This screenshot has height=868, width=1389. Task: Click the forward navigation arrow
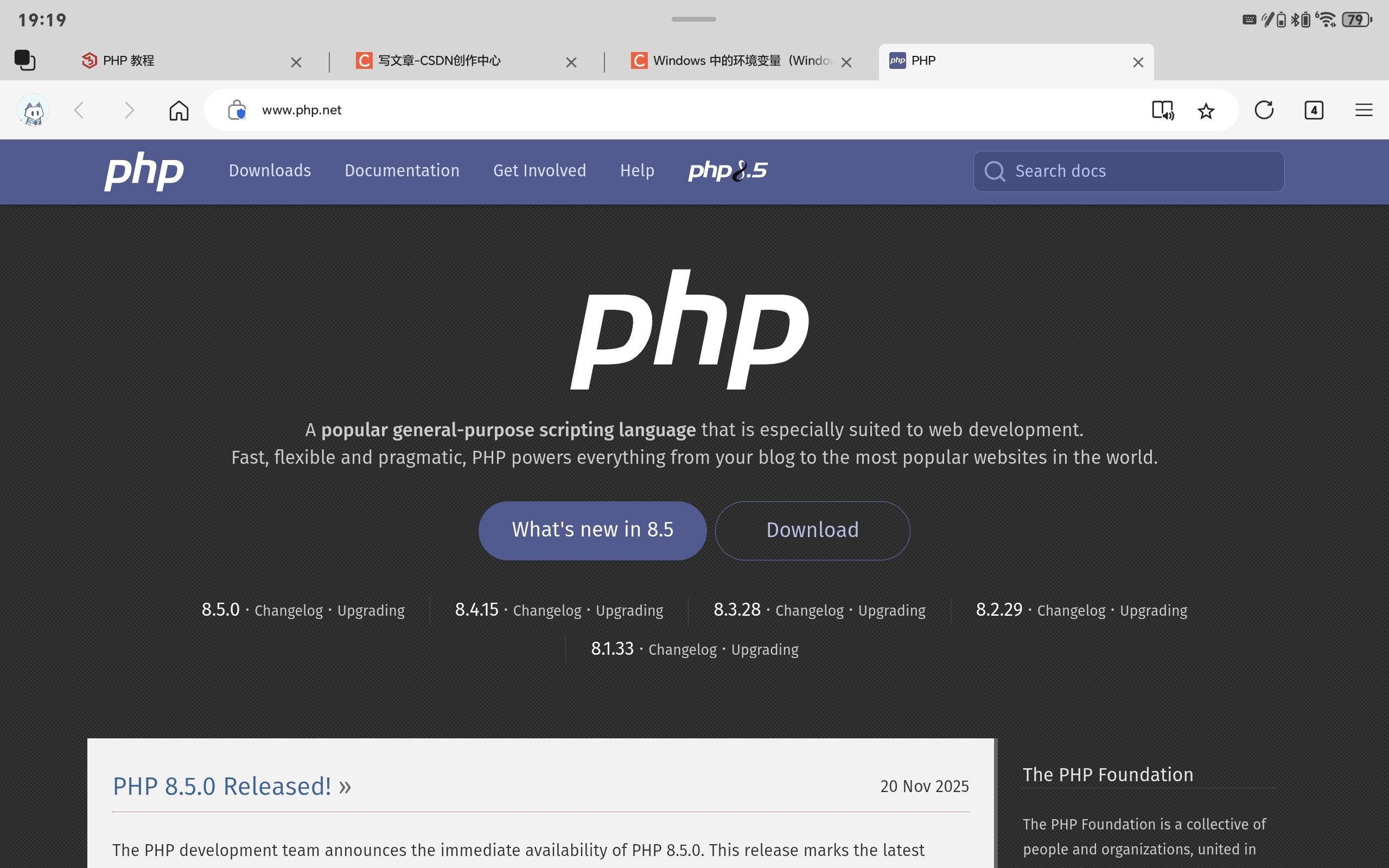point(129,110)
